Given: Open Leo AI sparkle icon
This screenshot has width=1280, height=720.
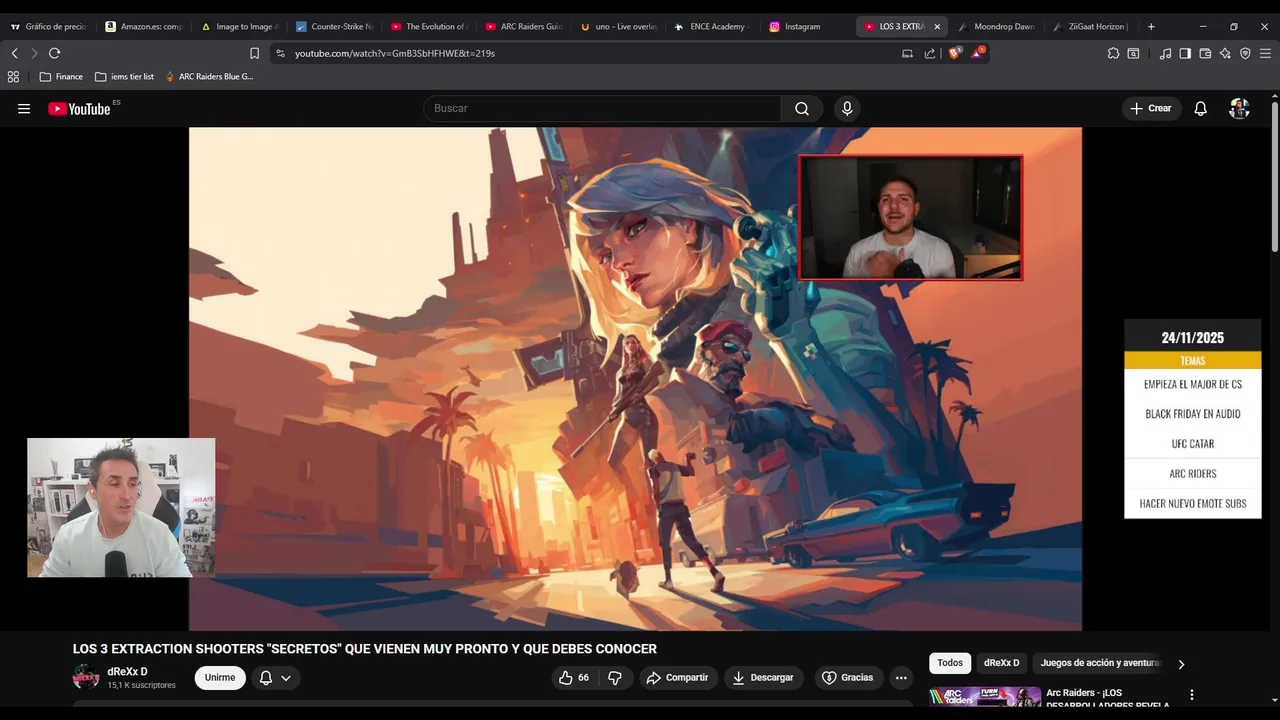Looking at the screenshot, I should pos(1225,53).
